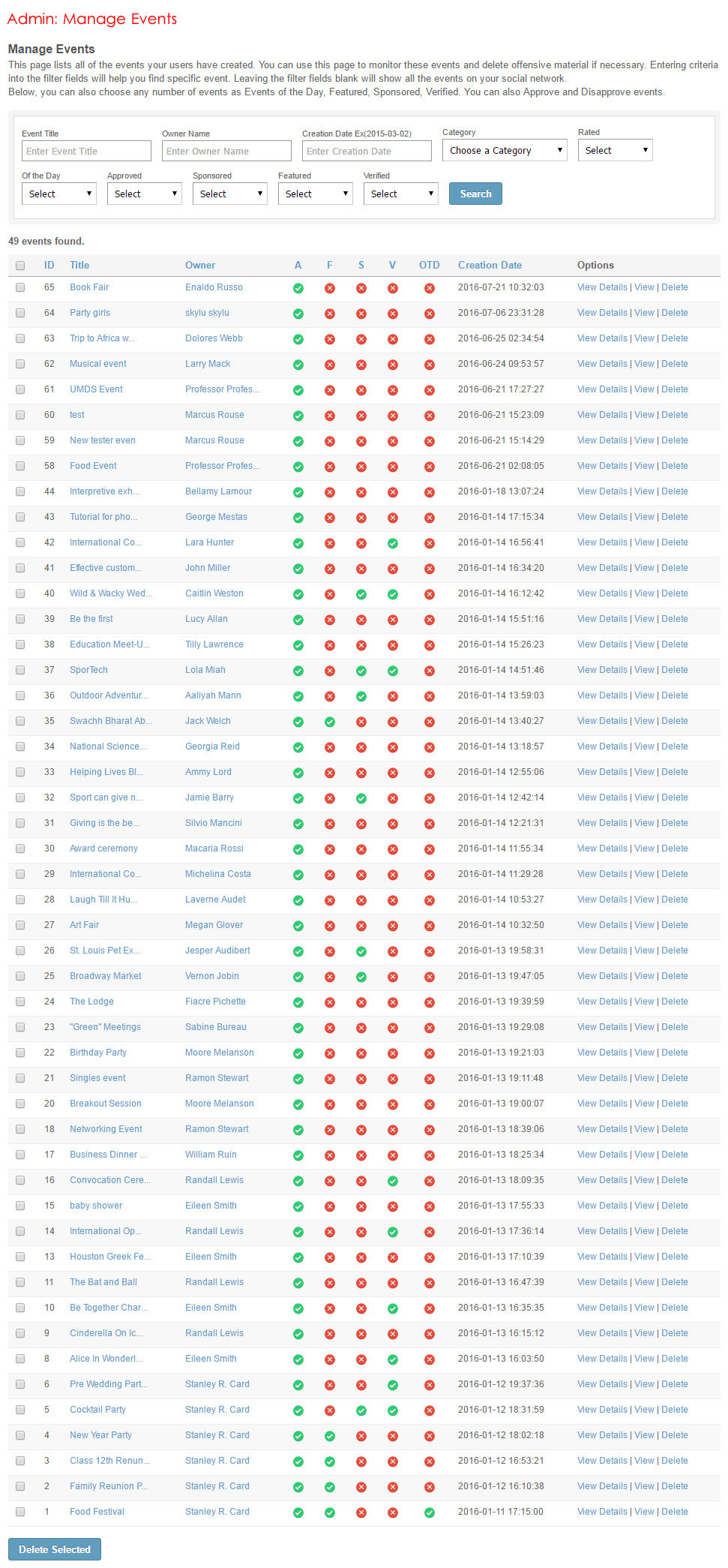Image resolution: width=728 pixels, height=1568 pixels.
Task: Focus the Enter Event Title input field
Action: coord(87,151)
